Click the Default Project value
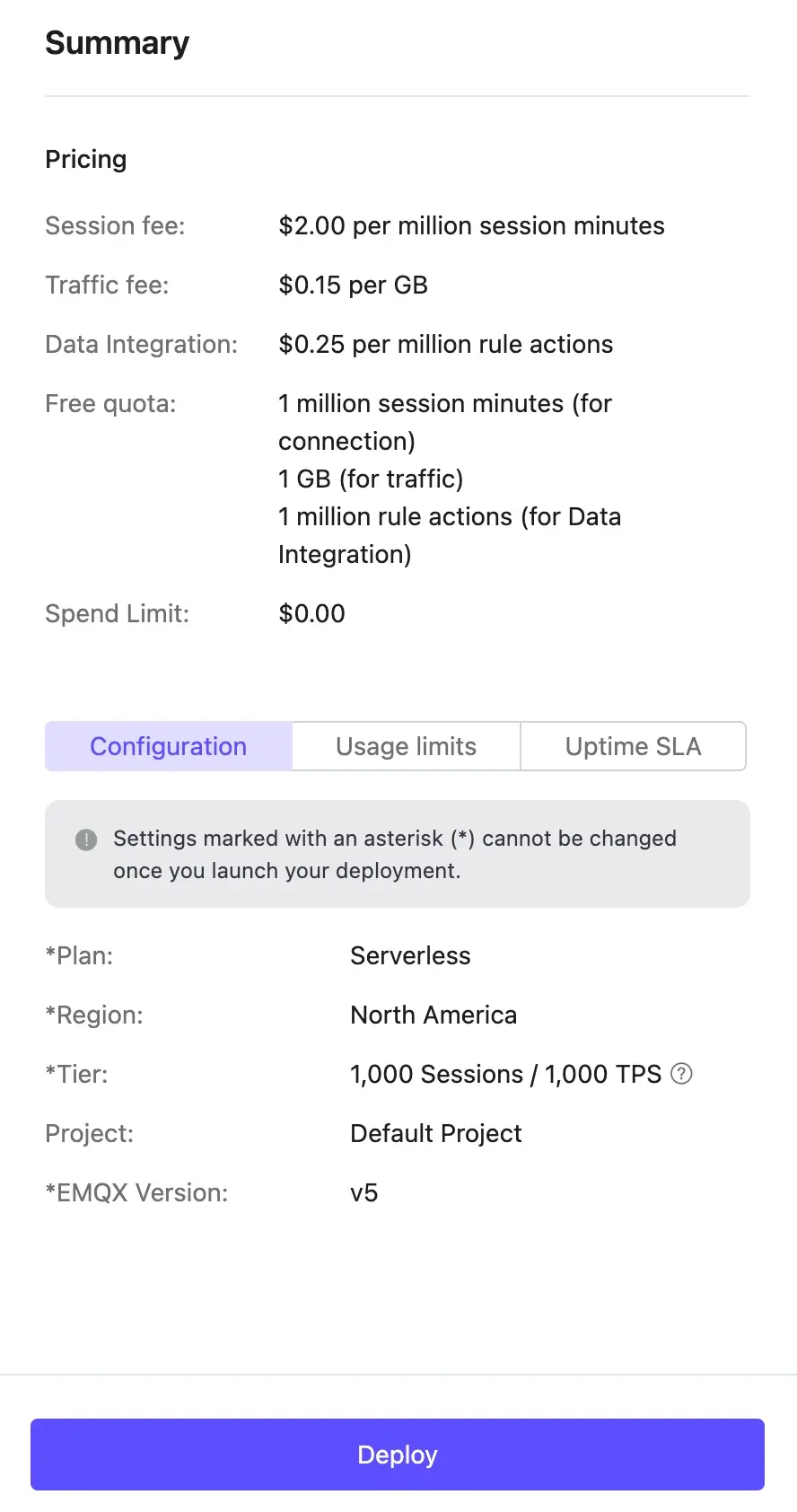Viewport: 797px width, 1512px height. [x=435, y=1133]
